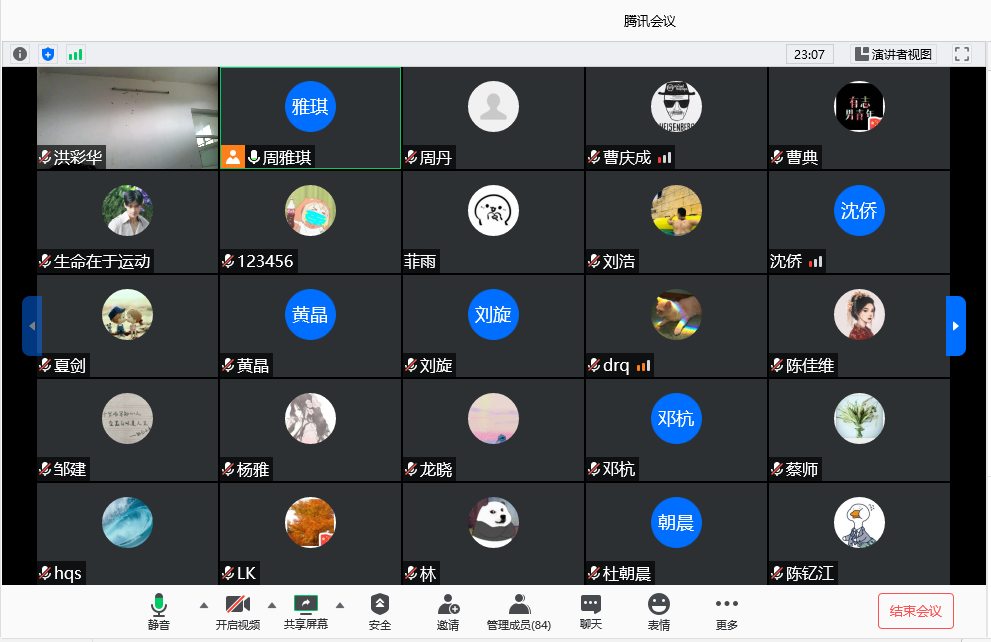Expand audio options arrow beside mute
Image resolution: width=991 pixels, height=642 pixels.
coord(204,605)
